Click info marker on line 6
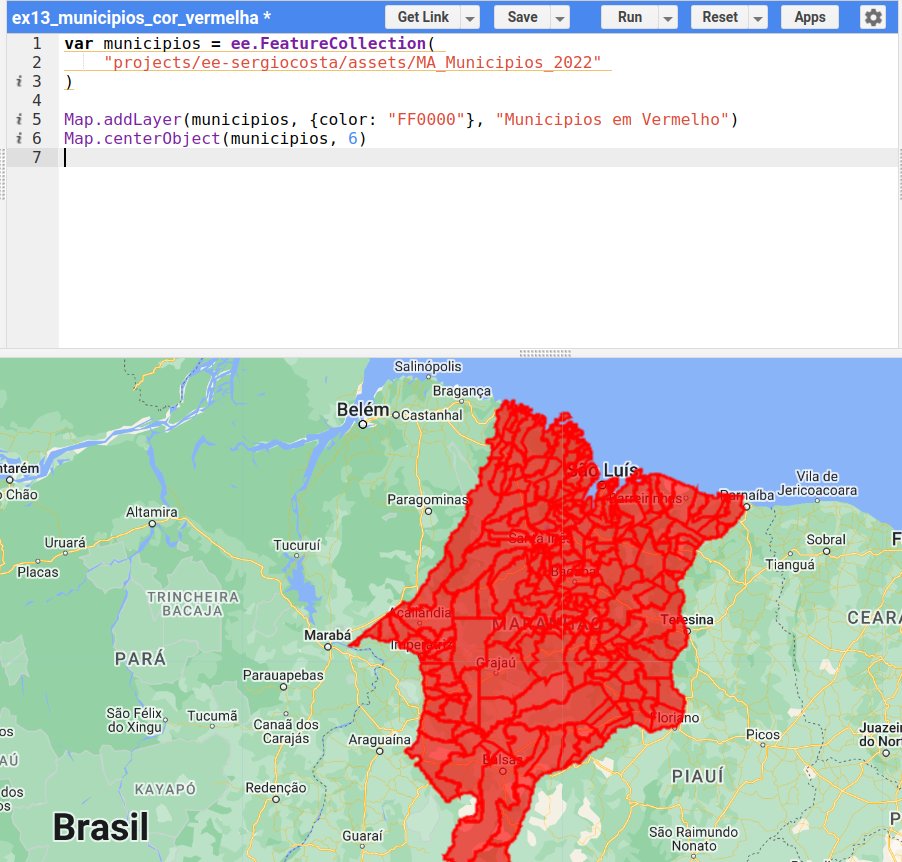Image resolution: width=902 pixels, height=862 pixels. (x=19, y=138)
